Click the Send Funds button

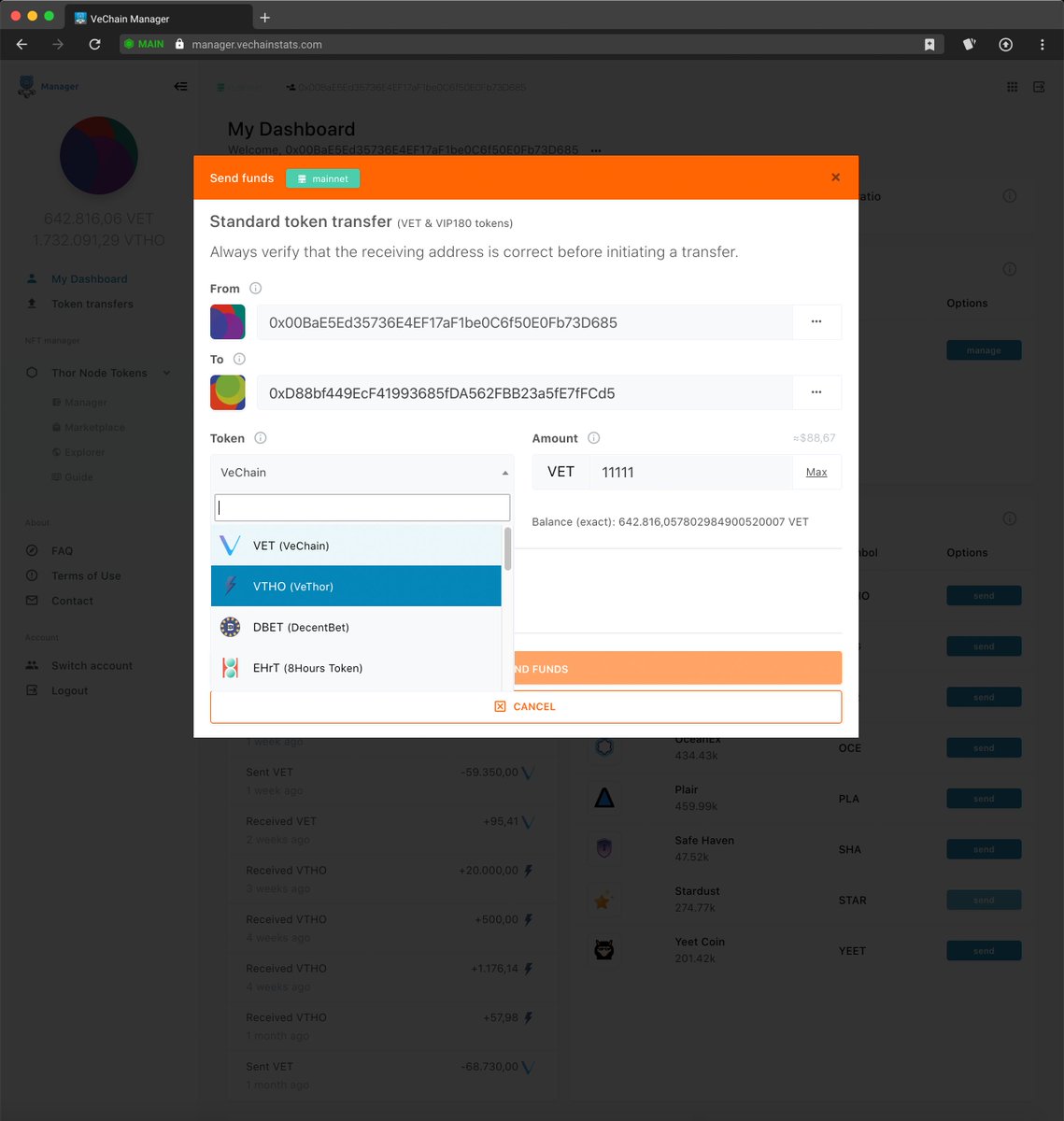click(x=677, y=669)
